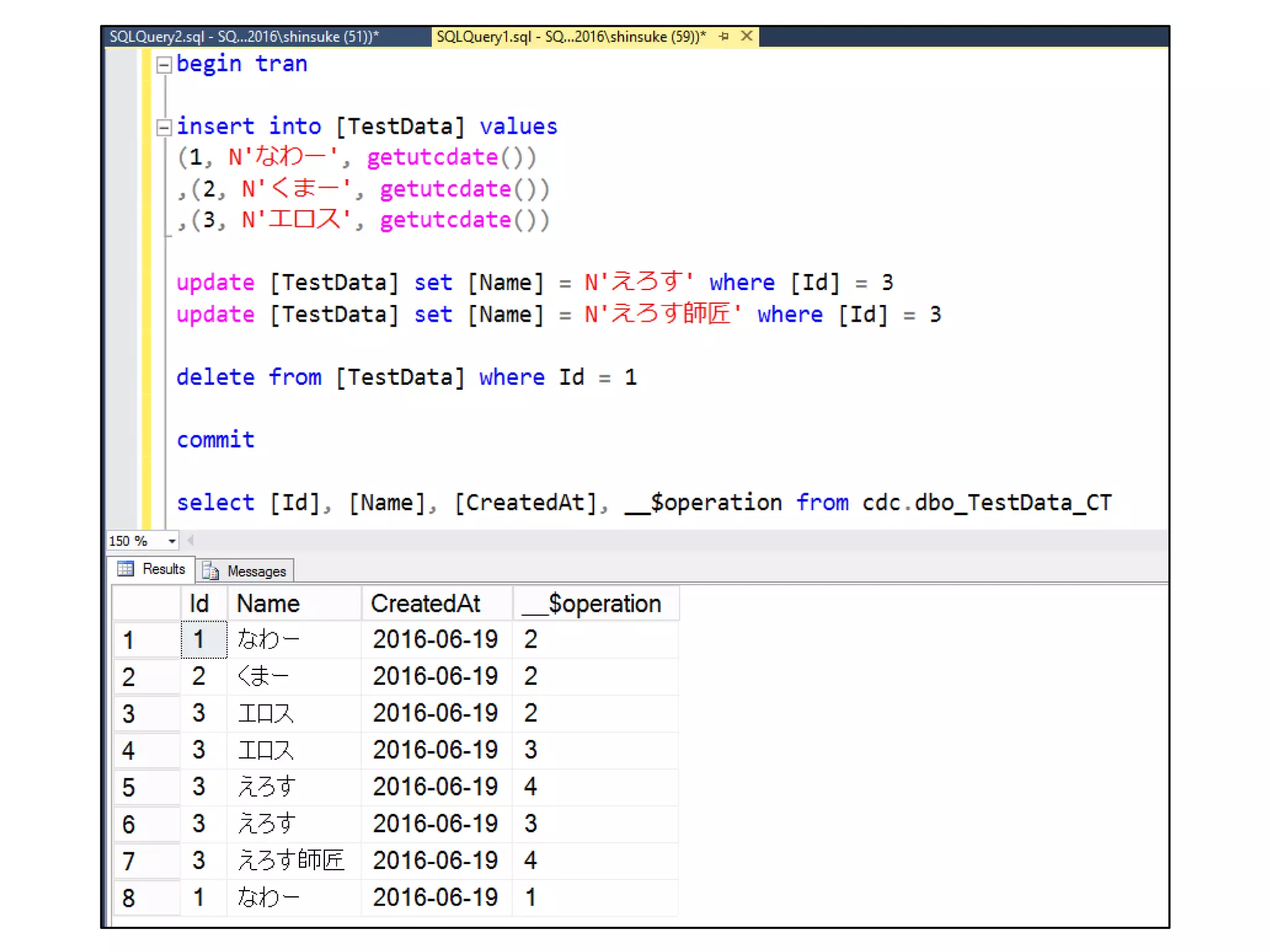Image resolution: width=1270 pixels, height=952 pixels.
Task: Open the 150 % zoom dropdown
Action: tap(172, 541)
